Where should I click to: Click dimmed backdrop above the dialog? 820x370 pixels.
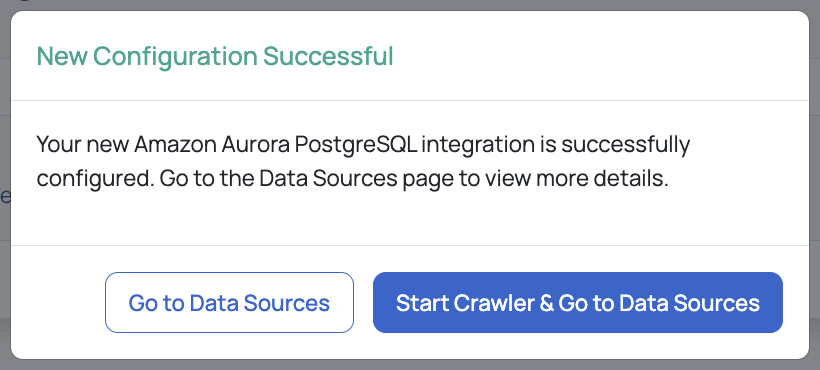click(x=410, y=5)
